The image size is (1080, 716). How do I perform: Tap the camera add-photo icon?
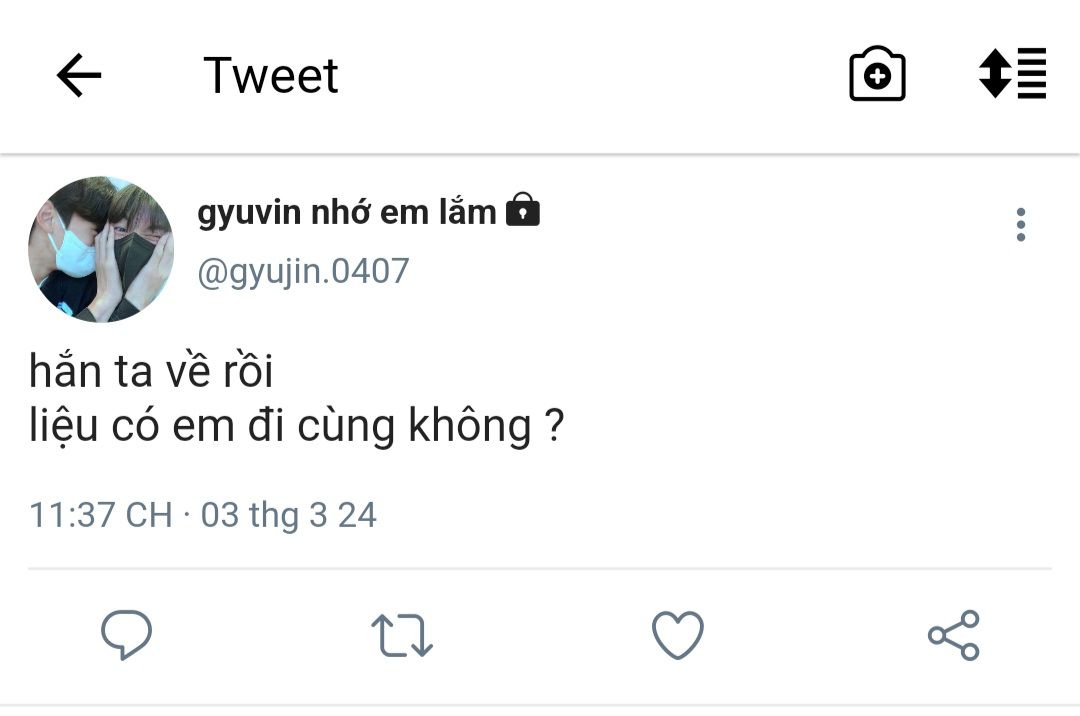877,74
